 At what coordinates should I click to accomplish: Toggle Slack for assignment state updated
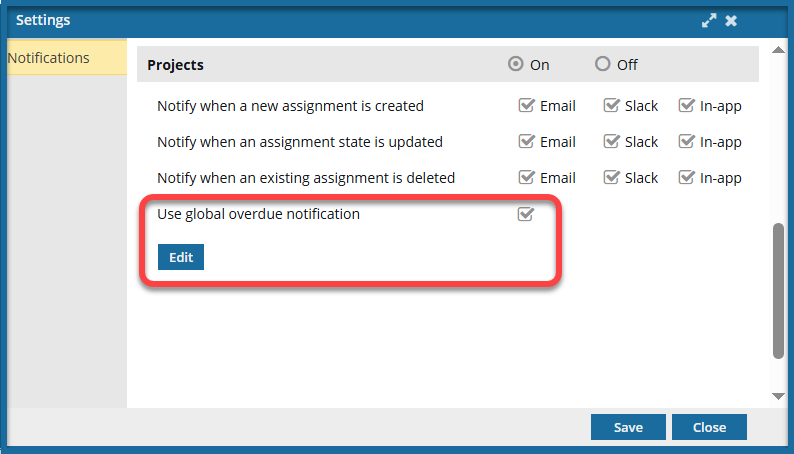pos(611,142)
